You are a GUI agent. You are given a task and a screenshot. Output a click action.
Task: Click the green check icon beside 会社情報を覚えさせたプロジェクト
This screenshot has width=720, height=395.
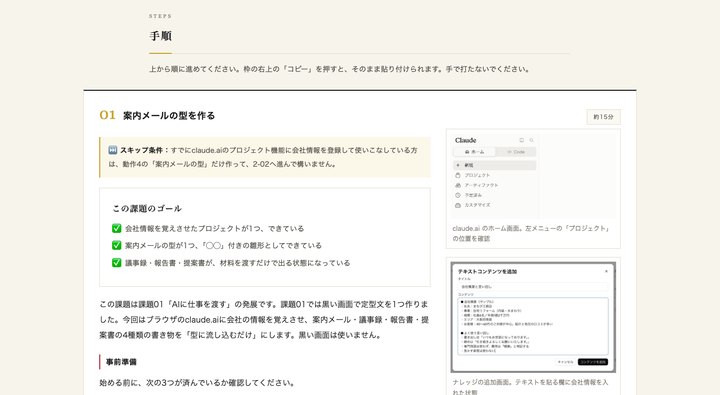coord(117,228)
